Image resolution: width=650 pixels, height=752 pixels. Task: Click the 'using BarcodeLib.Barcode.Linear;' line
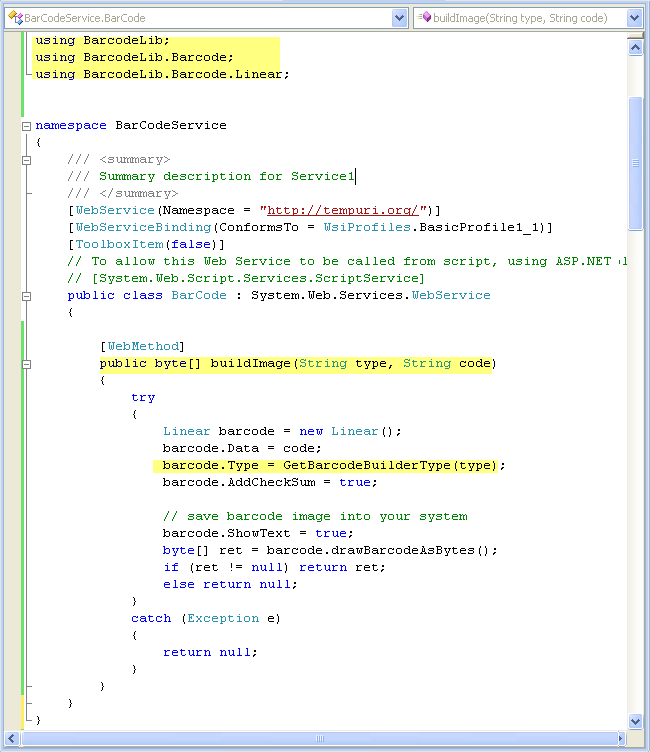(x=162, y=74)
